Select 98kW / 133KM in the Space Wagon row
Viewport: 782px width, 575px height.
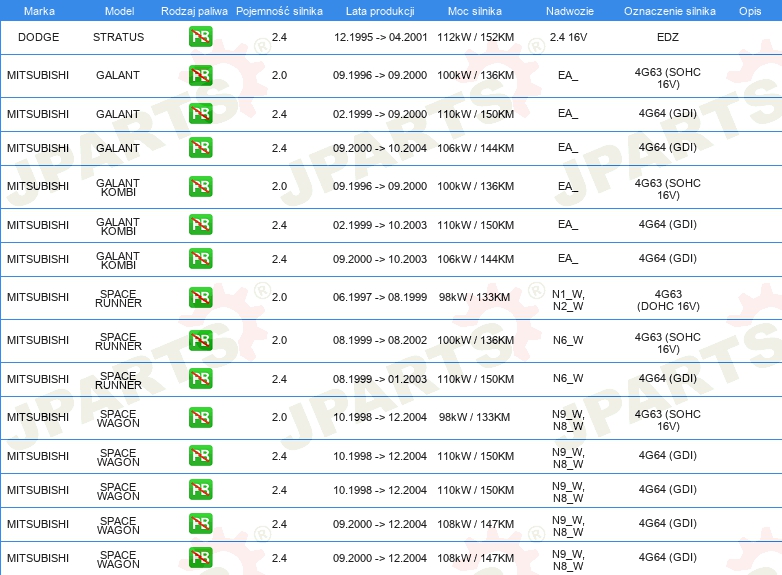pyautogui.click(x=474, y=417)
